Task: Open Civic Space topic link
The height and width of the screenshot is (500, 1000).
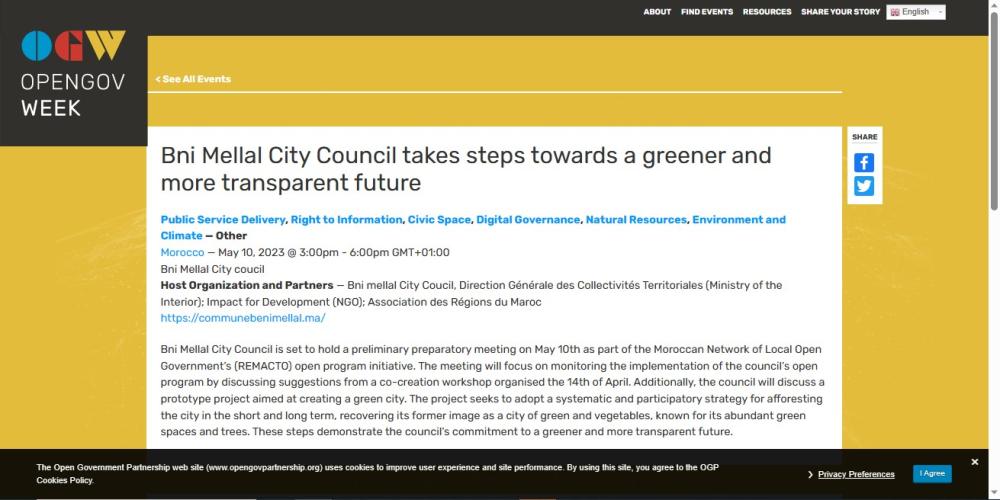Action: (439, 219)
